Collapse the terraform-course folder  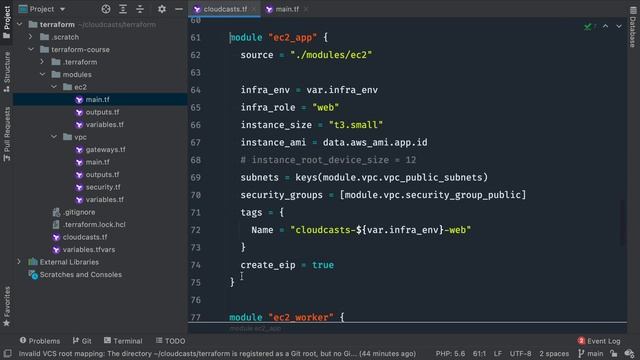[31, 49]
